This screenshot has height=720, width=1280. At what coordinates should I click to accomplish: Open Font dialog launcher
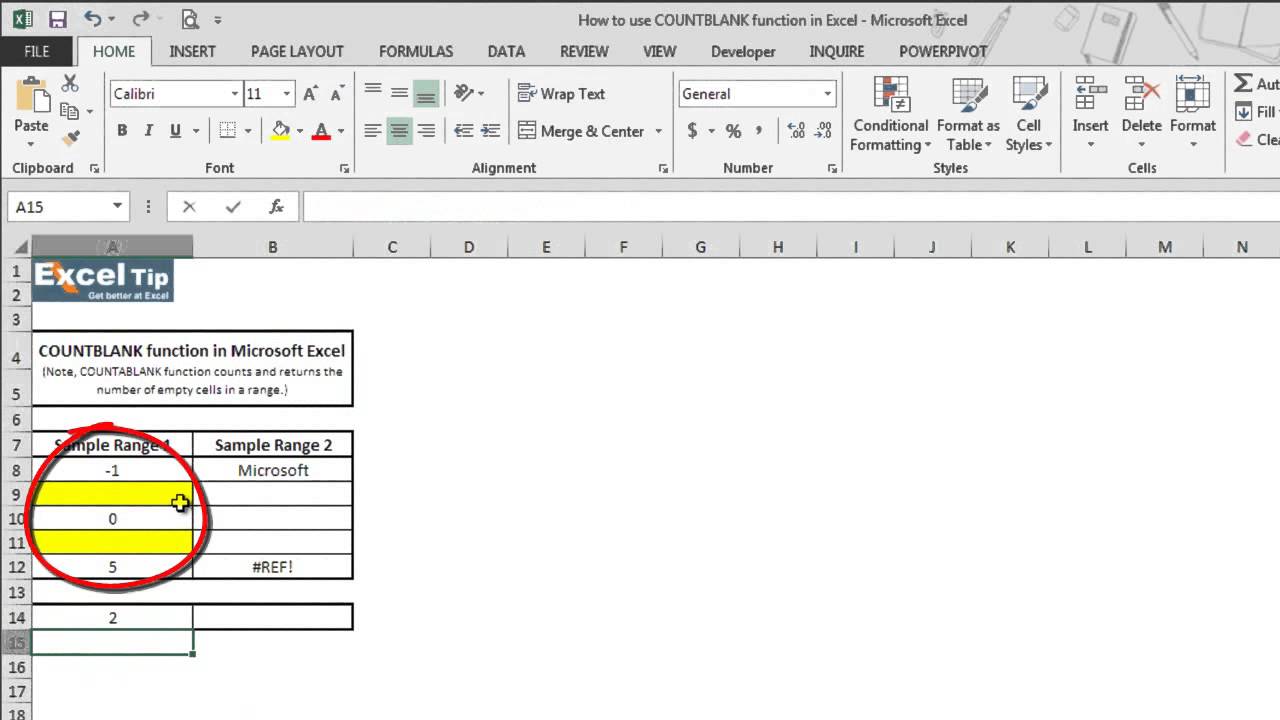click(344, 169)
